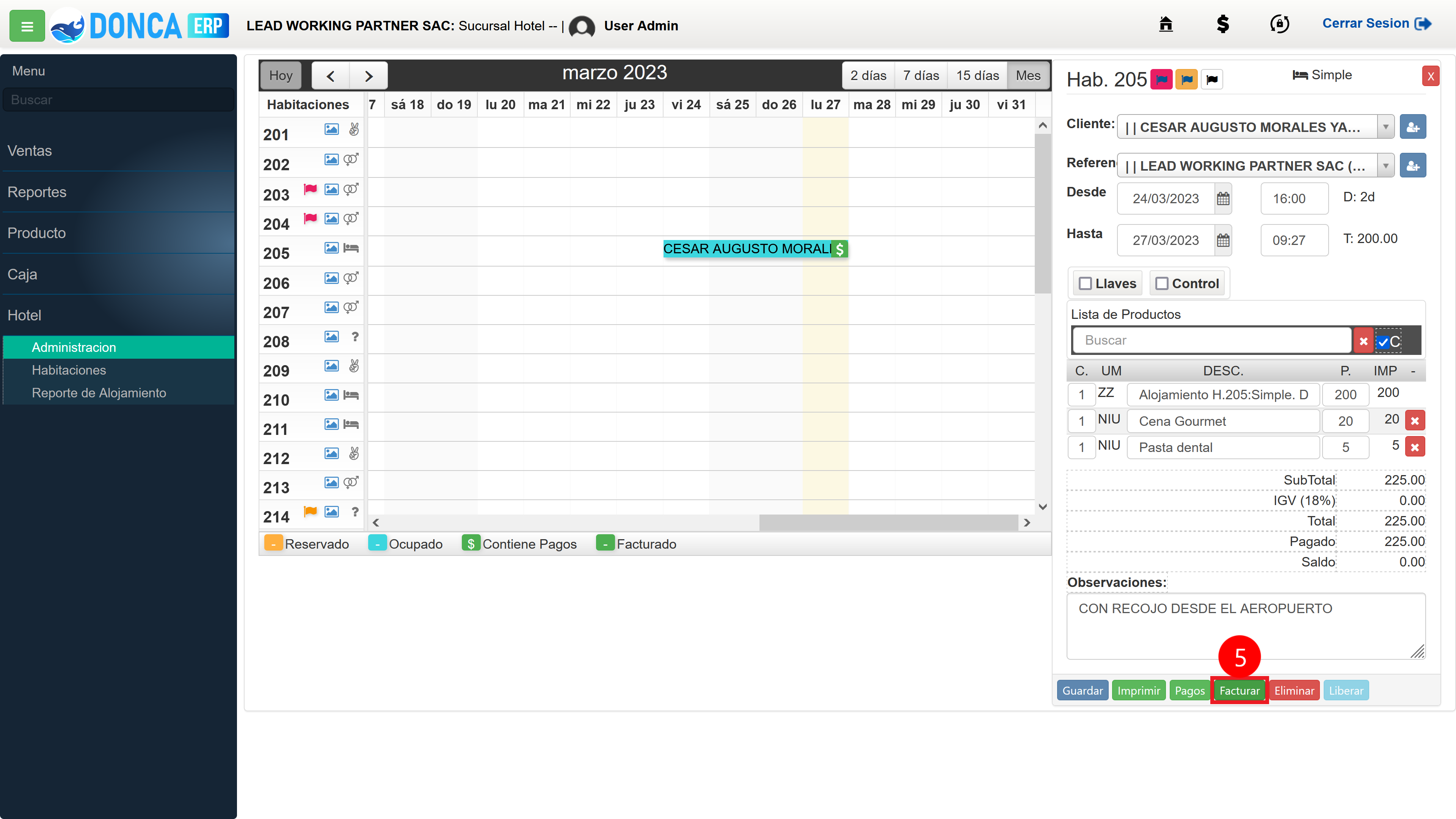Go to previous period with left chevron
The width and height of the screenshot is (1456, 819).
click(331, 76)
